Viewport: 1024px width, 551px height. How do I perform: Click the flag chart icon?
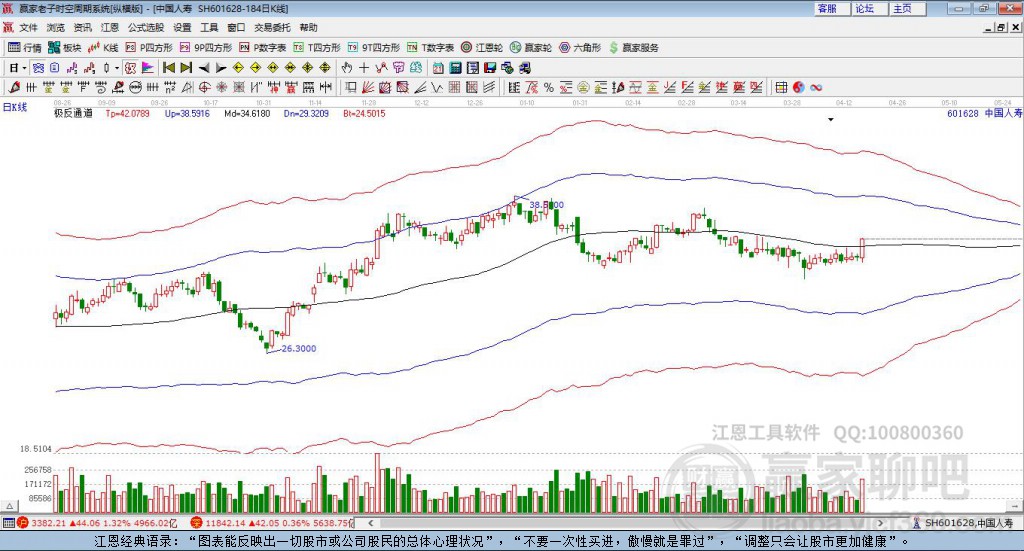[148, 68]
